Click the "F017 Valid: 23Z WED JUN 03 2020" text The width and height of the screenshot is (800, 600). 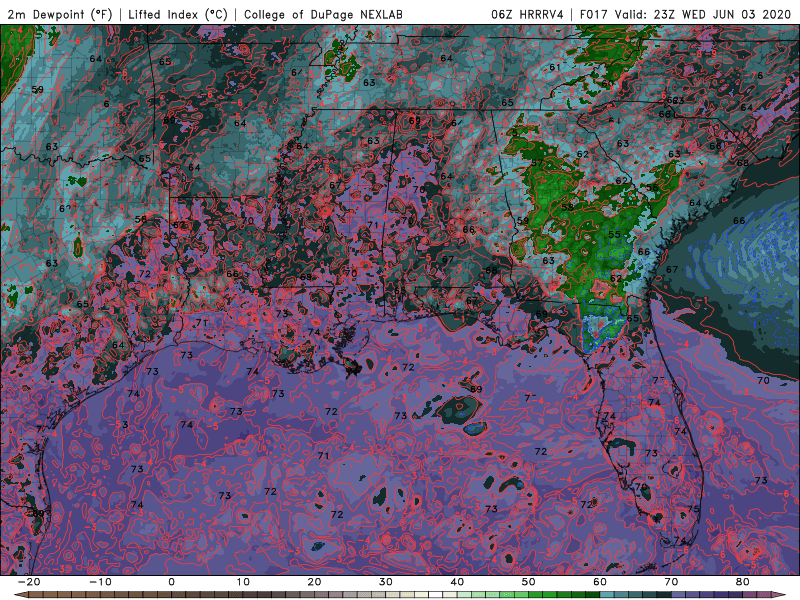click(x=685, y=14)
